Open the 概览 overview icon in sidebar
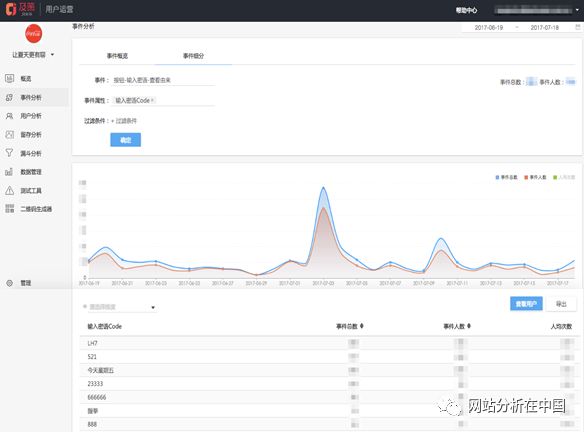This screenshot has width=584, height=432. coord(10,78)
